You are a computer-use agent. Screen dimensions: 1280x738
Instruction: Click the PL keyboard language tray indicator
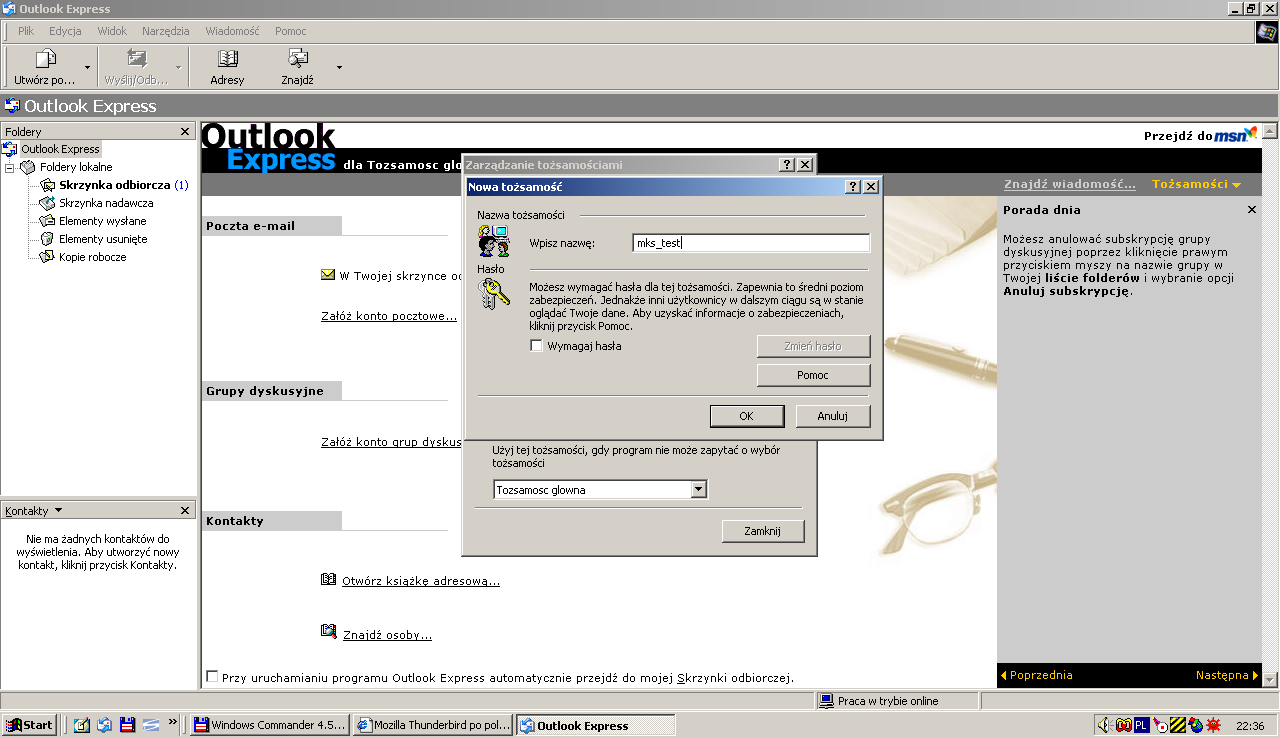point(1142,725)
